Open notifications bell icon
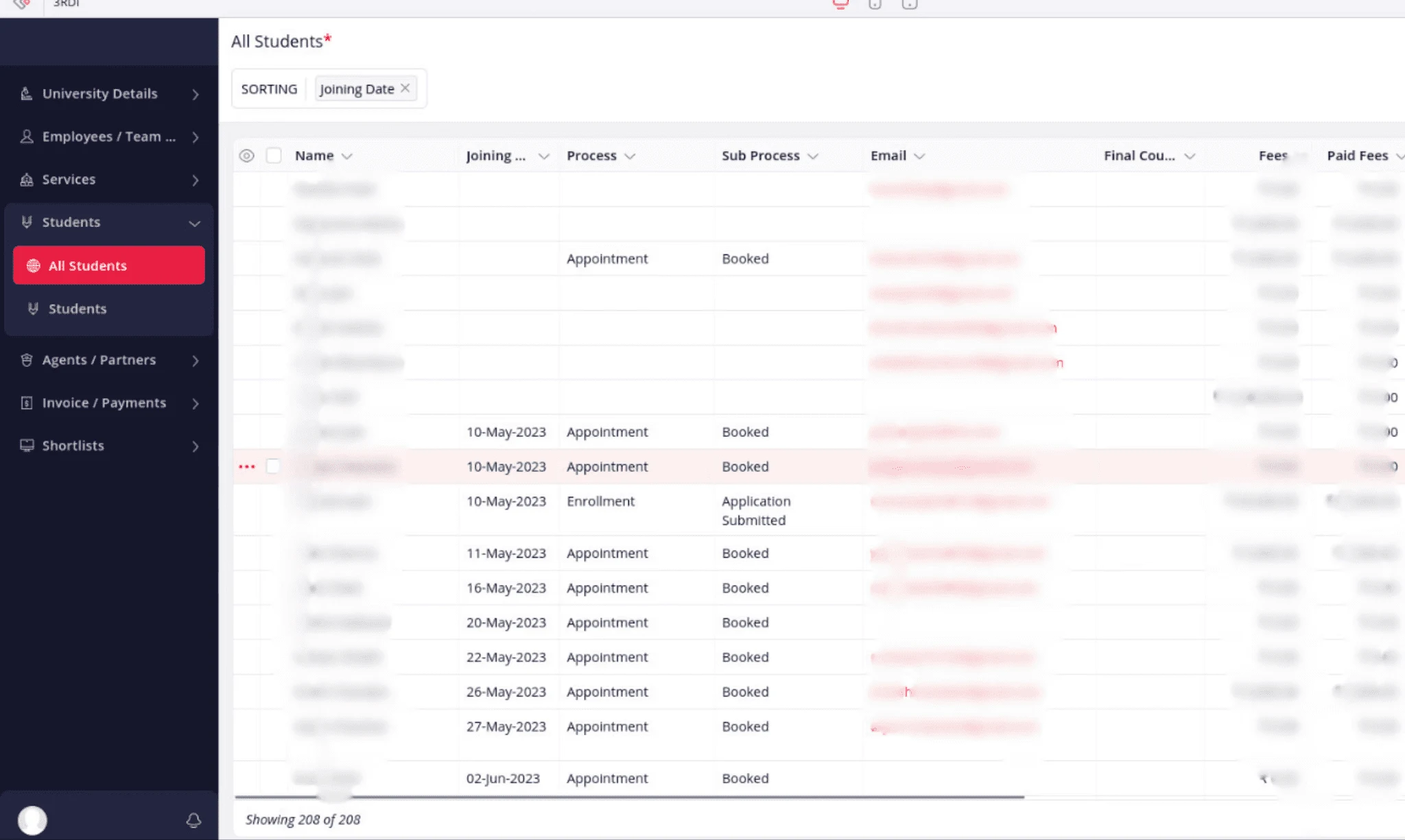The width and height of the screenshot is (1405, 840). (x=193, y=820)
